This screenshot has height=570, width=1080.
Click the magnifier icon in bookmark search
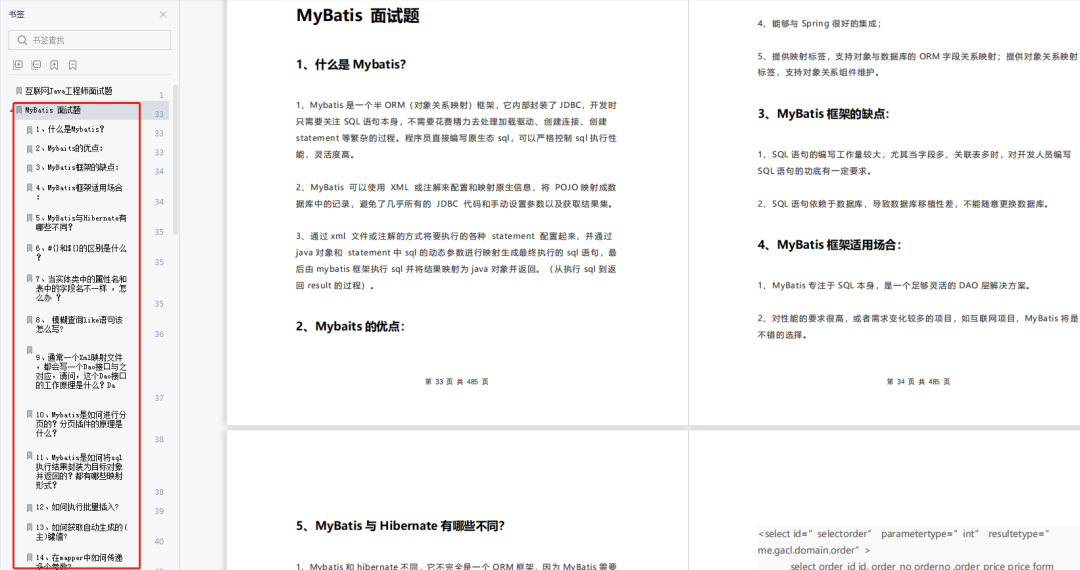click(22, 40)
